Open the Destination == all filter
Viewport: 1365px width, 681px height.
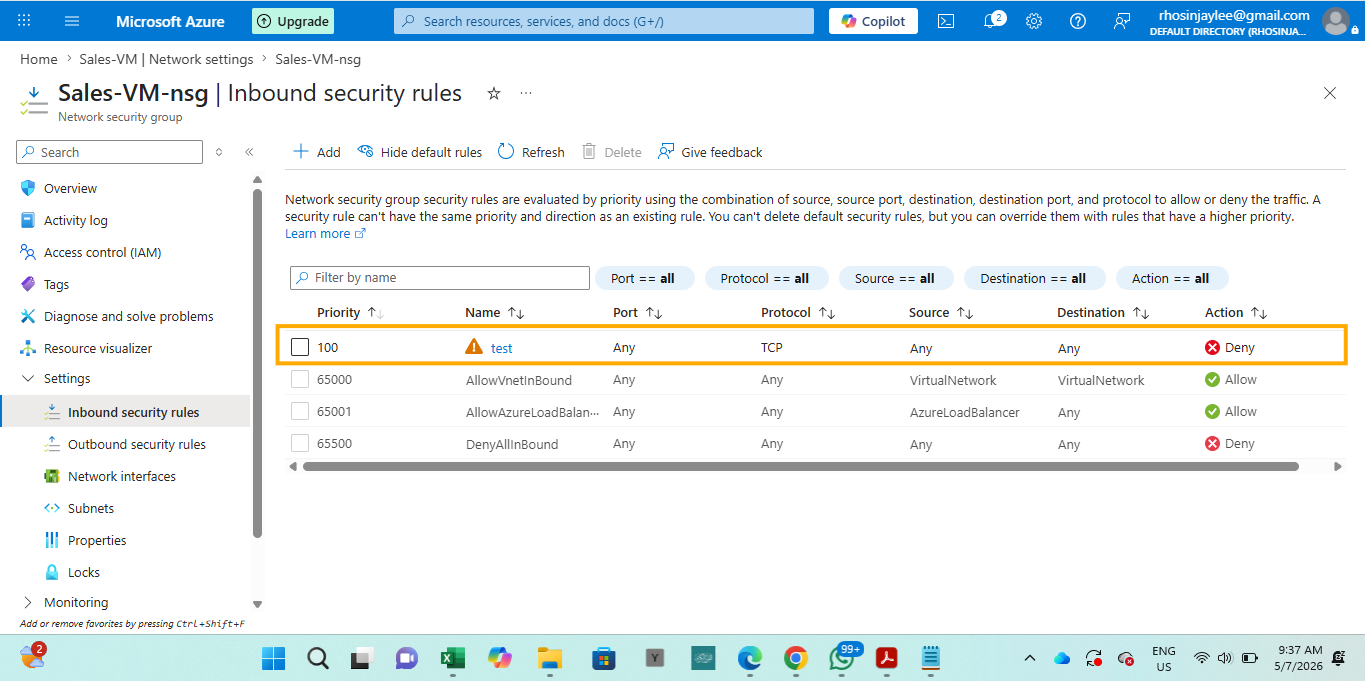(1033, 278)
